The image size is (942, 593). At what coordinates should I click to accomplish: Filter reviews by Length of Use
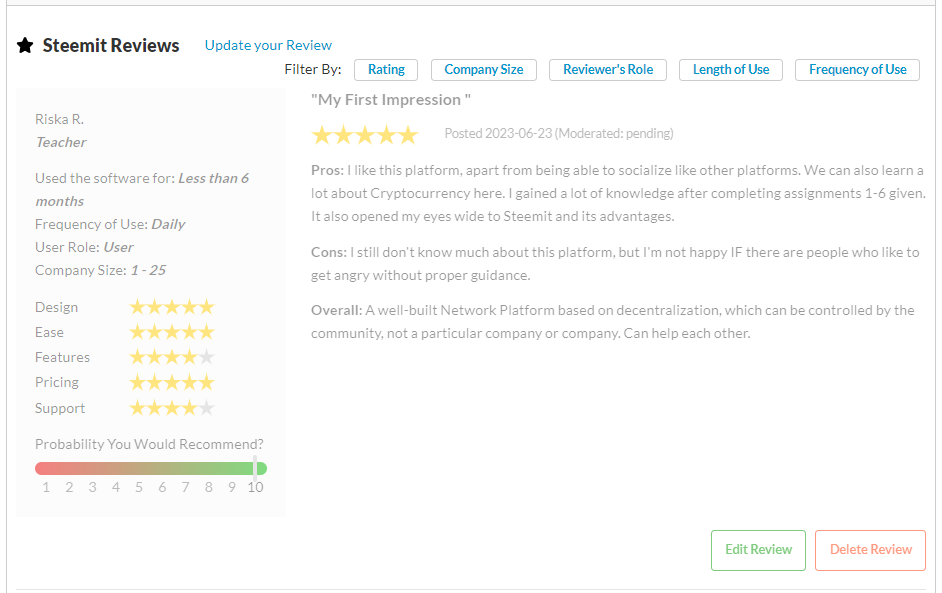pyautogui.click(x=731, y=70)
